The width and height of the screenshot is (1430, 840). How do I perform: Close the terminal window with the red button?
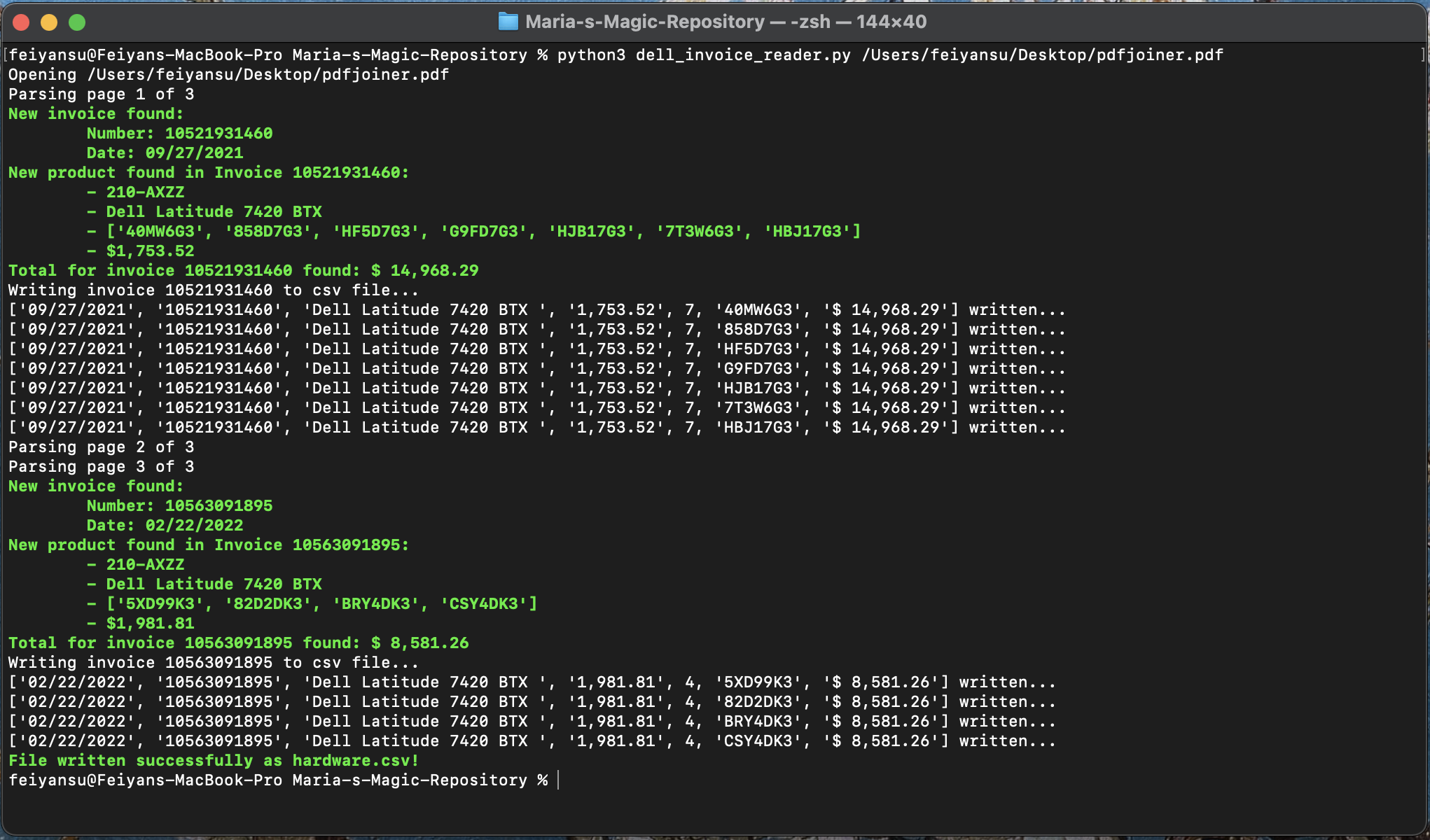(x=21, y=22)
